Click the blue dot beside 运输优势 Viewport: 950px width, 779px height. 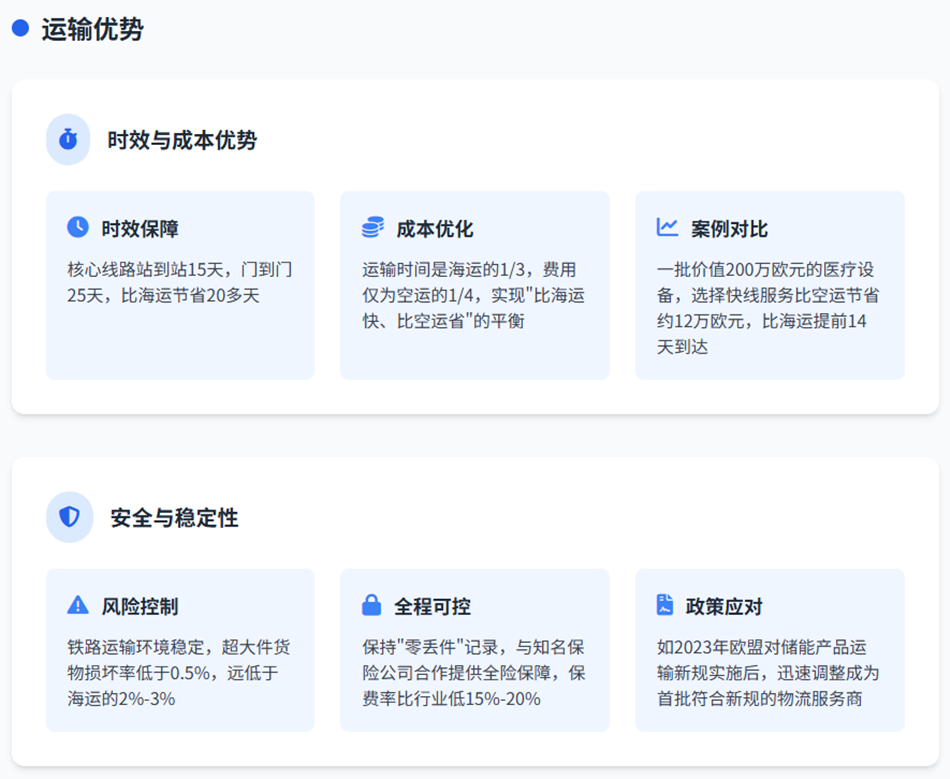20,29
